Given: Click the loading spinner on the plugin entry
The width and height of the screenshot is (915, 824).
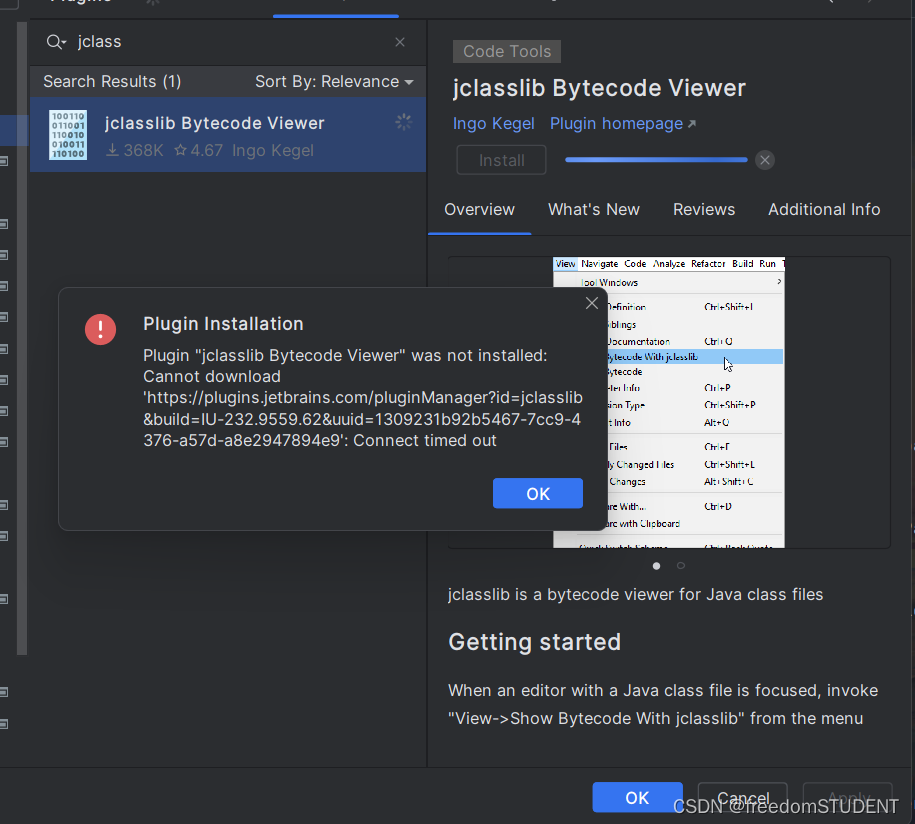Looking at the screenshot, I should 403,121.
